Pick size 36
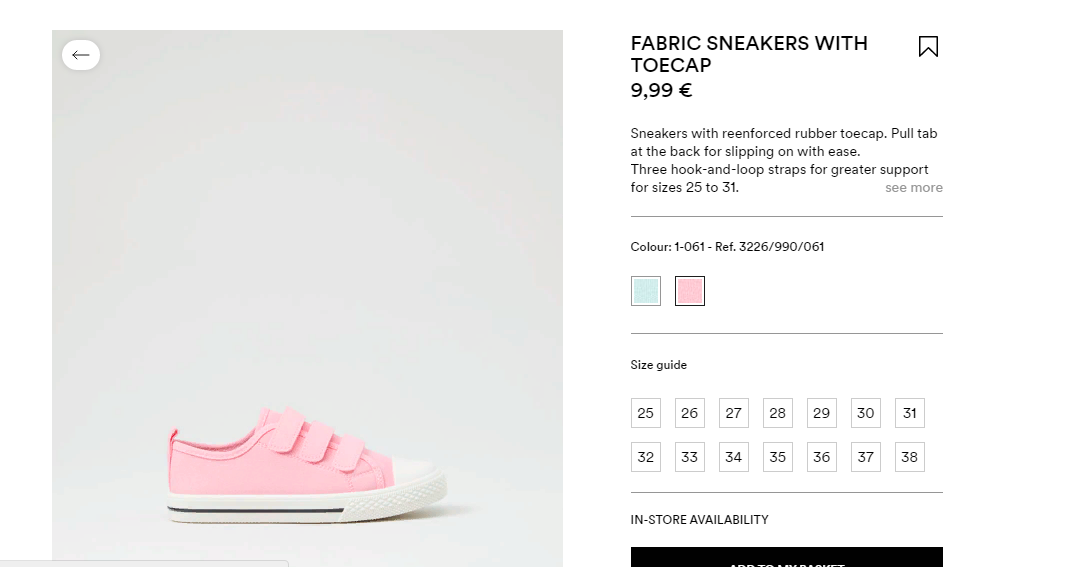1092x567 pixels. pos(822,457)
